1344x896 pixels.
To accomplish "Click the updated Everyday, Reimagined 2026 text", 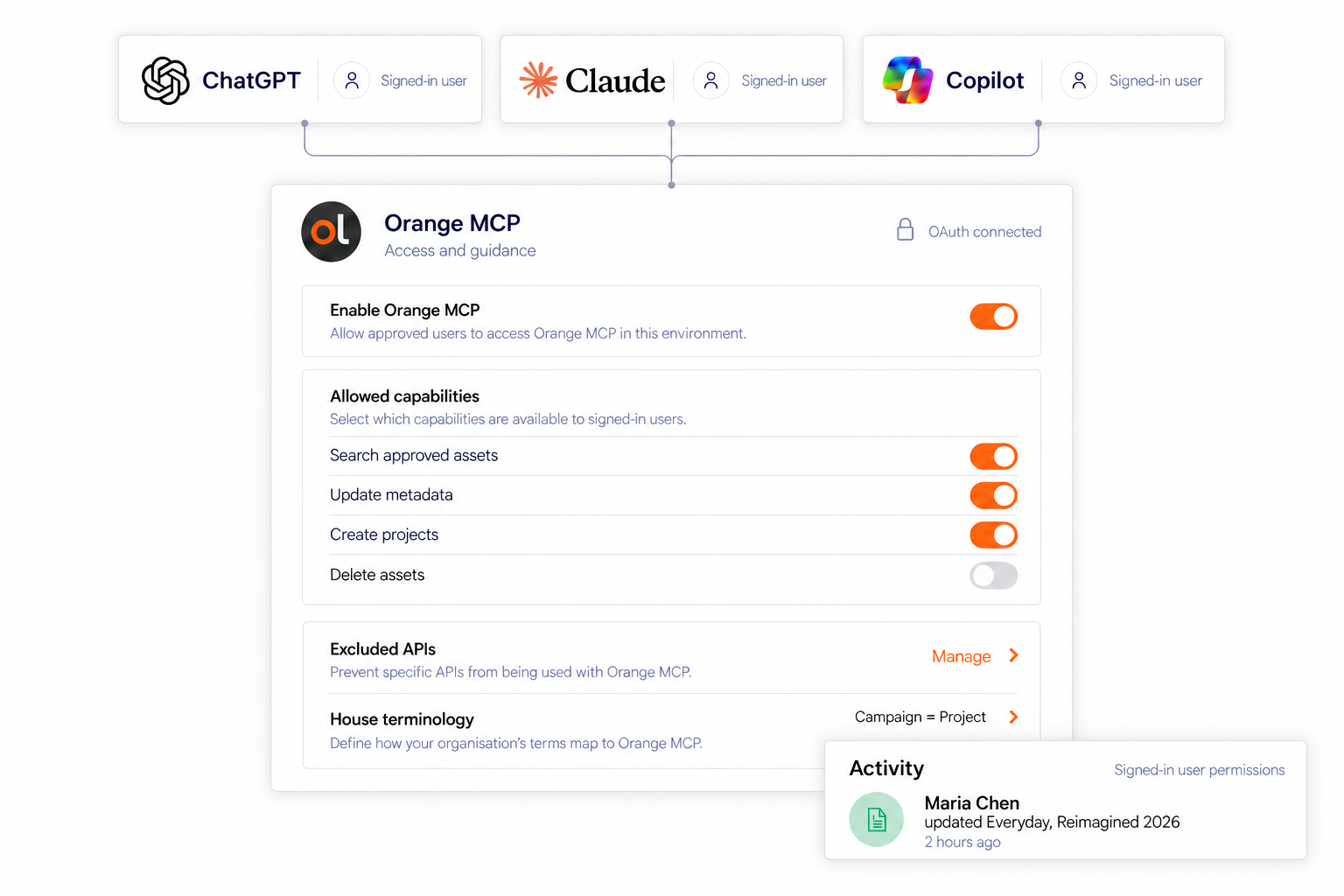I will click(1052, 822).
